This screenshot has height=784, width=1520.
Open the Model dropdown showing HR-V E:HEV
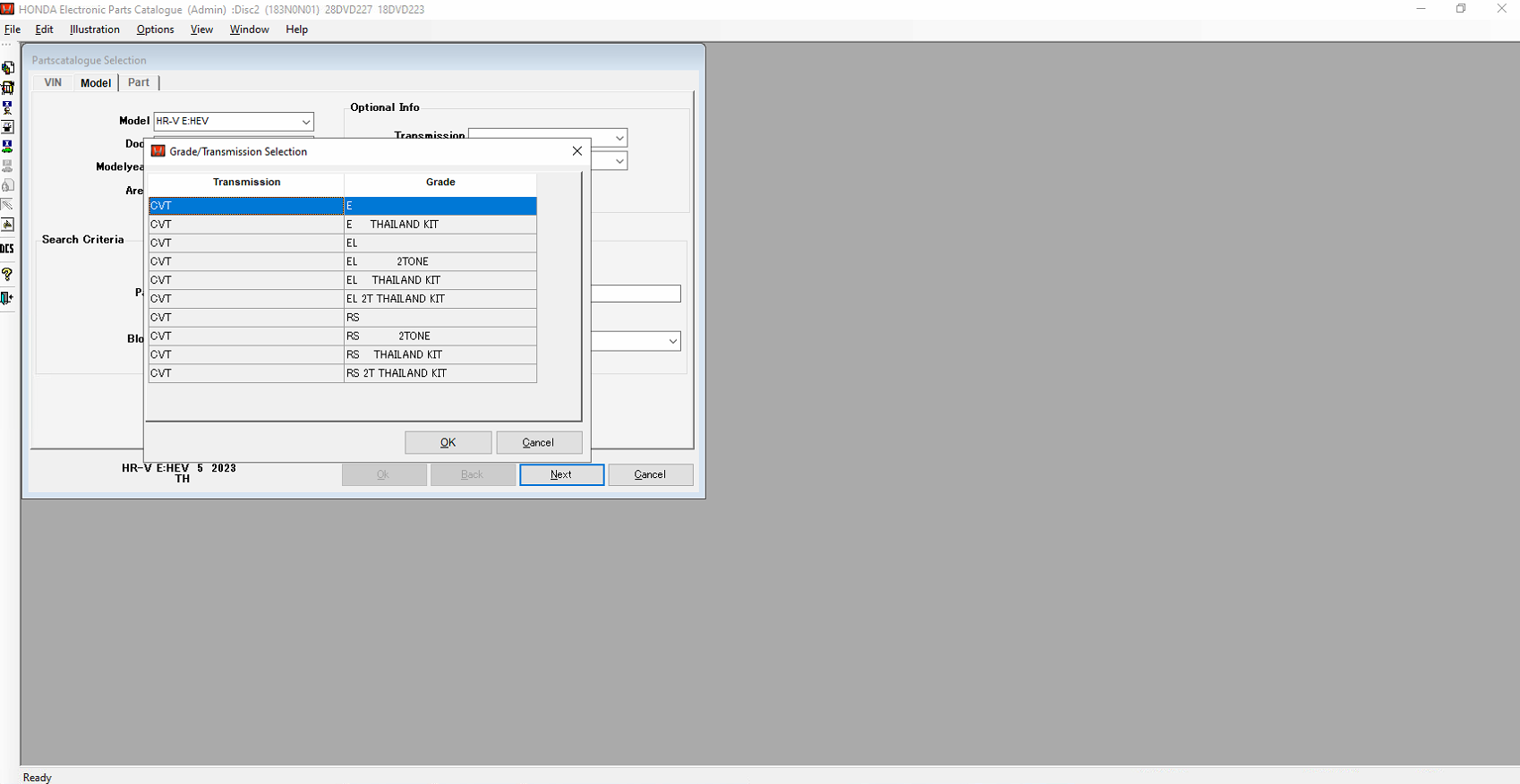(305, 122)
